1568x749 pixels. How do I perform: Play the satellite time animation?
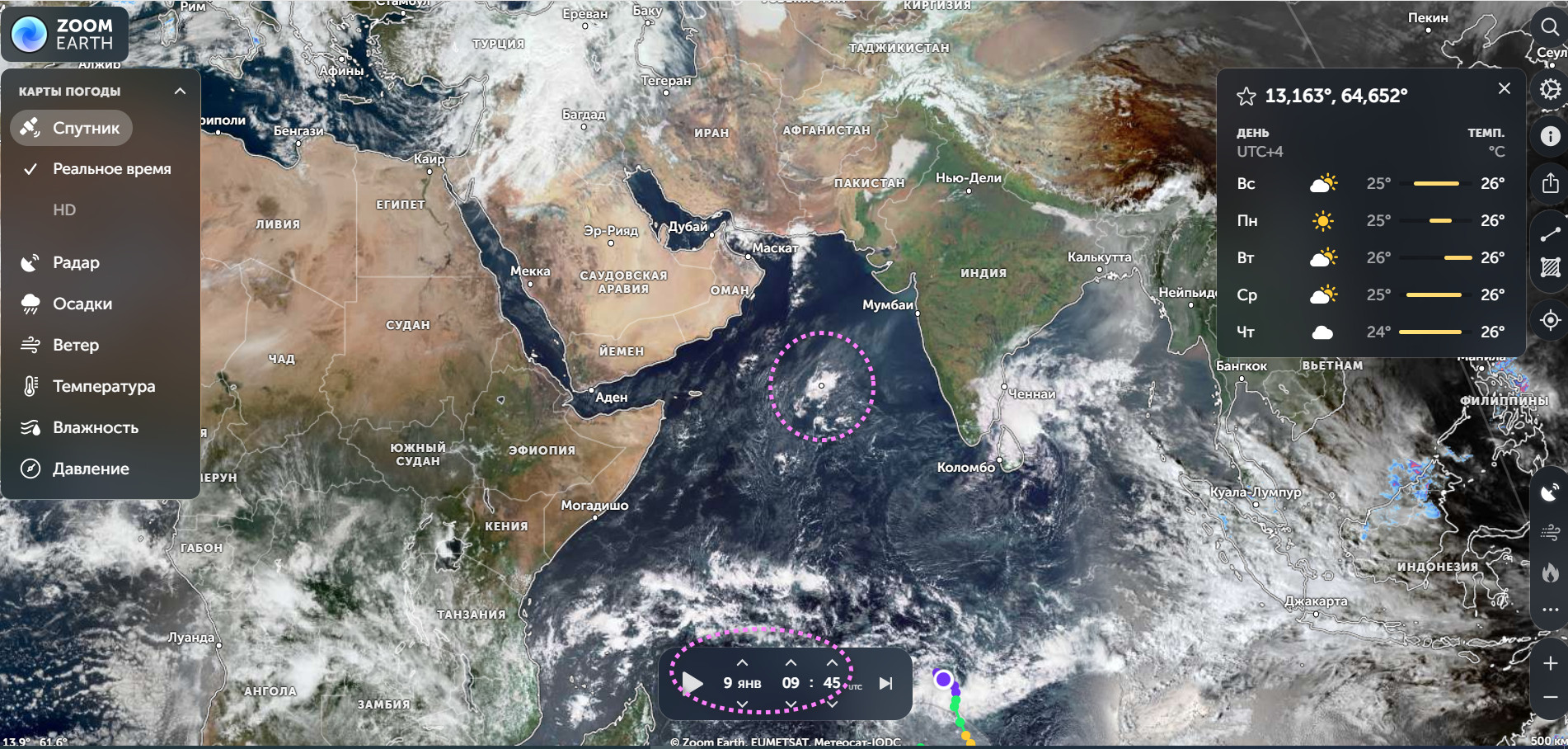(692, 683)
